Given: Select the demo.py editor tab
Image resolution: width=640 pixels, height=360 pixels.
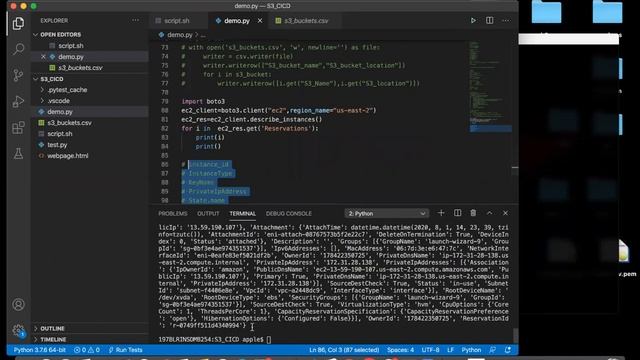Looking at the screenshot, I should click(237, 20).
